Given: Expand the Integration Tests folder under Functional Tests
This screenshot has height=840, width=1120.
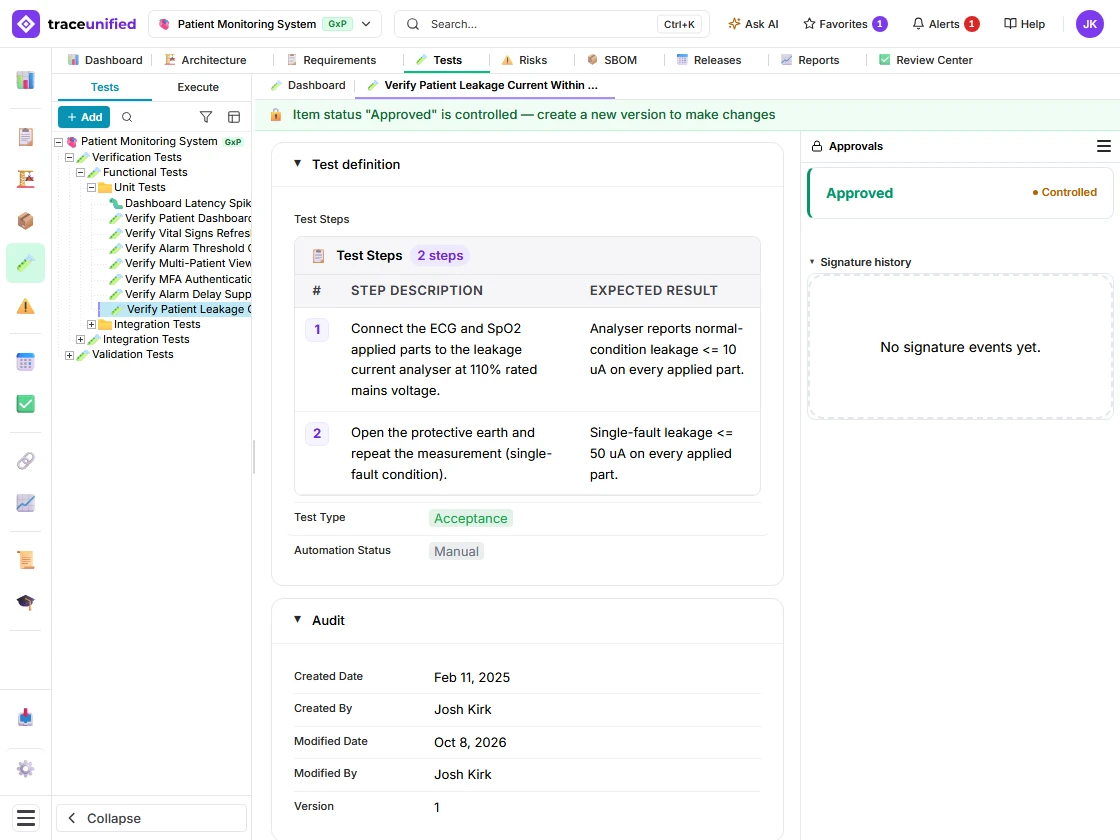Looking at the screenshot, I should point(91,324).
